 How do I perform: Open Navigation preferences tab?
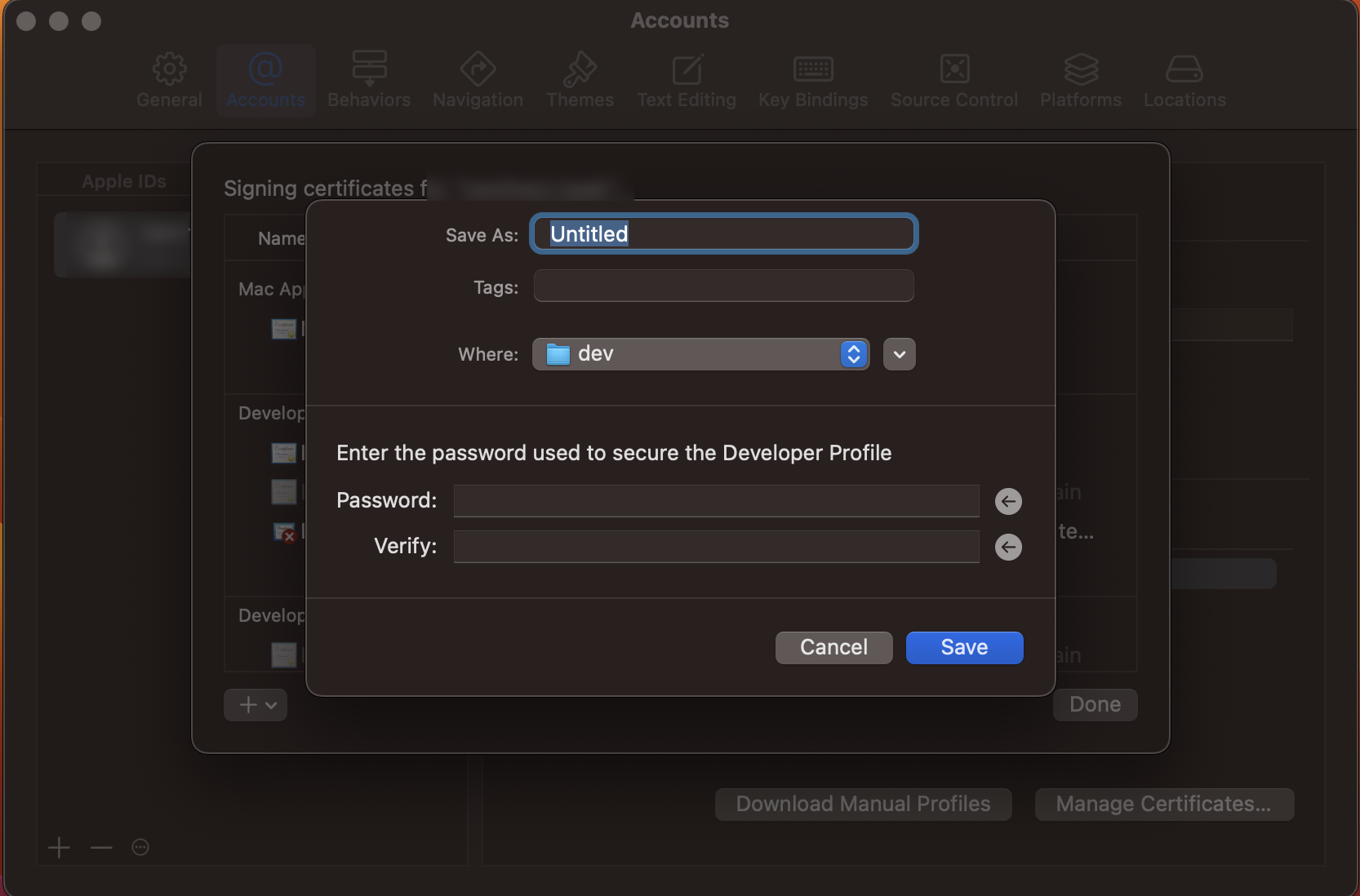[478, 81]
